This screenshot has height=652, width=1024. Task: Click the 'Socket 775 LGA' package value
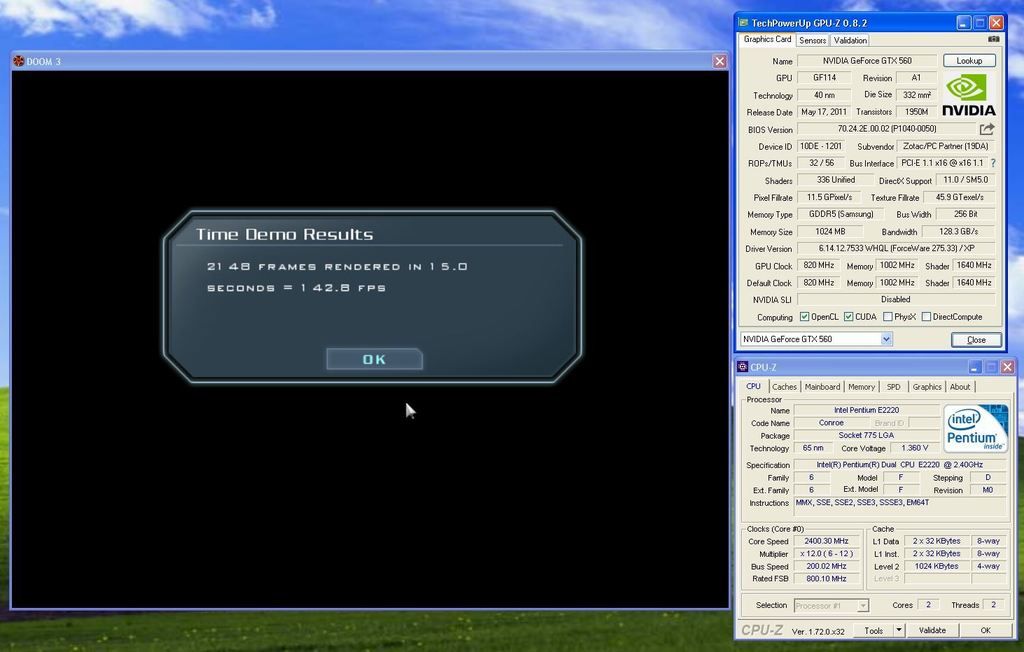[x=866, y=435]
